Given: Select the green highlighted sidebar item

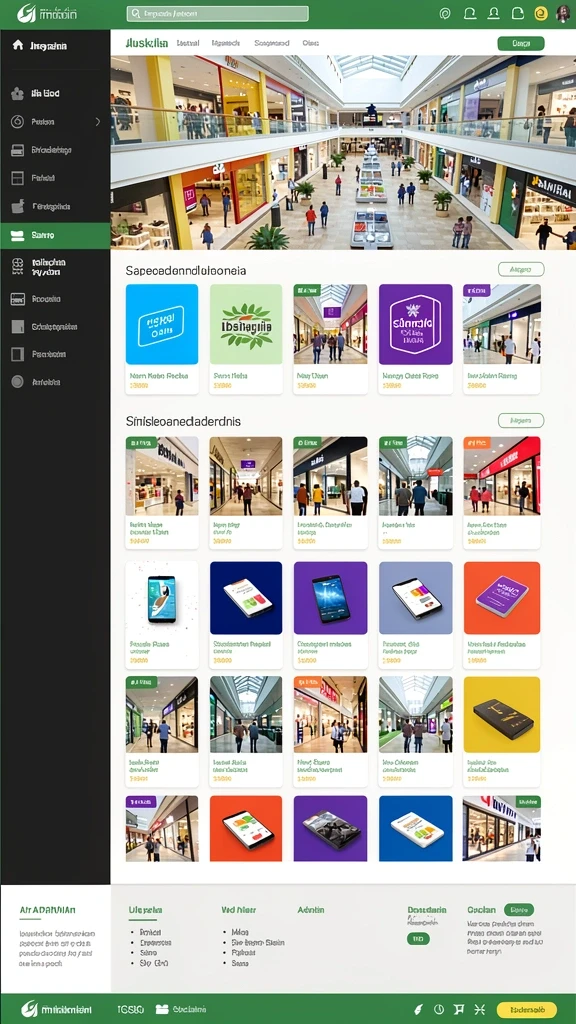Looking at the screenshot, I should click(55, 235).
